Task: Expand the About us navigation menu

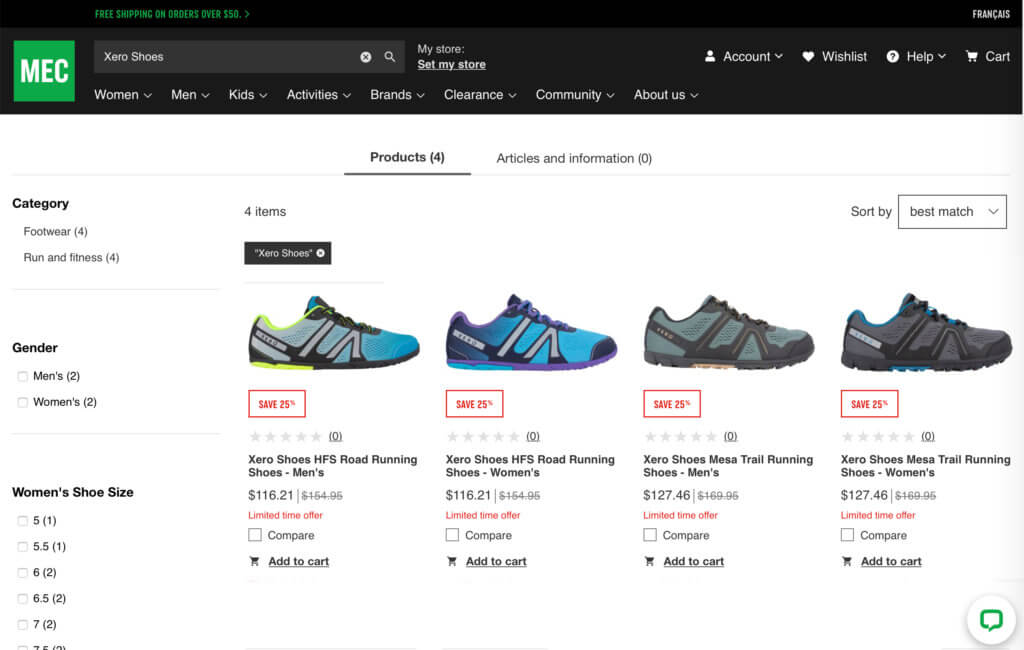Action: click(x=666, y=95)
